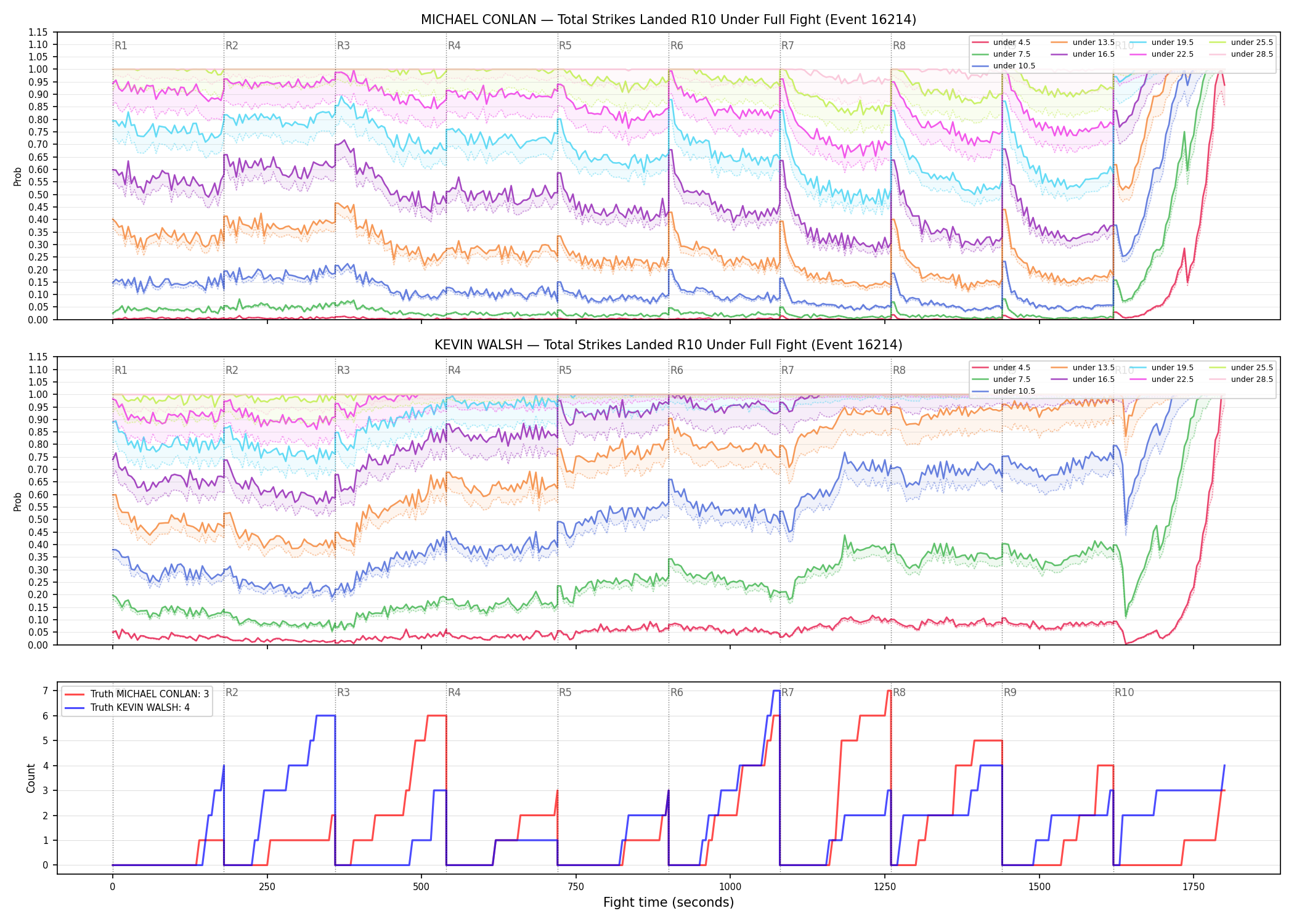Click R2 round marker in Walsh chart
The height and width of the screenshot is (924, 1294).
(232, 371)
